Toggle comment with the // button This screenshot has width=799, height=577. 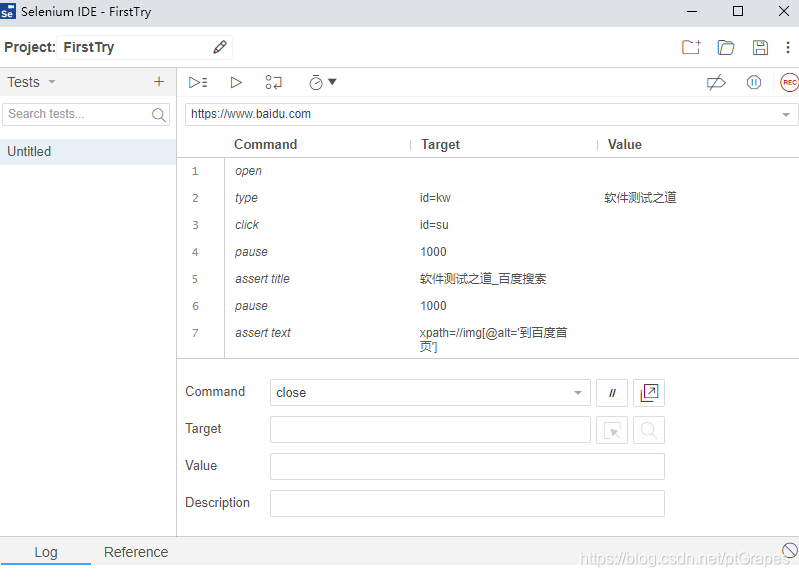[612, 392]
